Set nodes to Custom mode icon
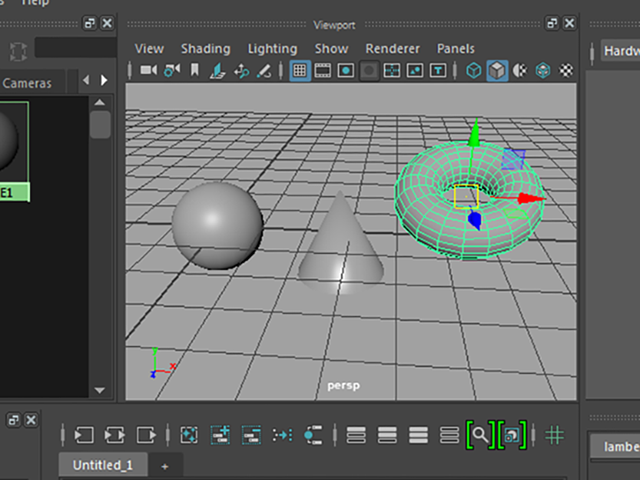 [449, 435]
